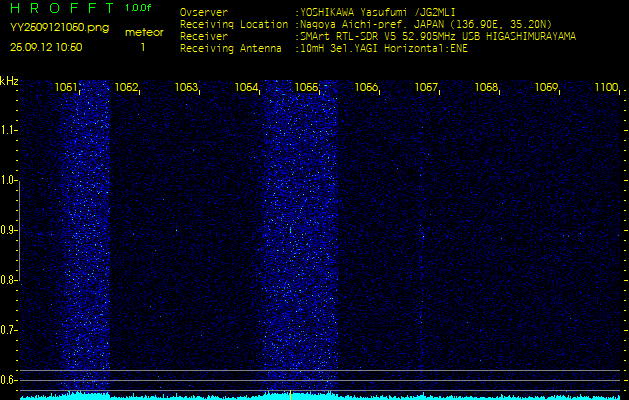Click the version label 1.0.0f
629x400 pixels.
pyautogui.click(x=138, y=8)
